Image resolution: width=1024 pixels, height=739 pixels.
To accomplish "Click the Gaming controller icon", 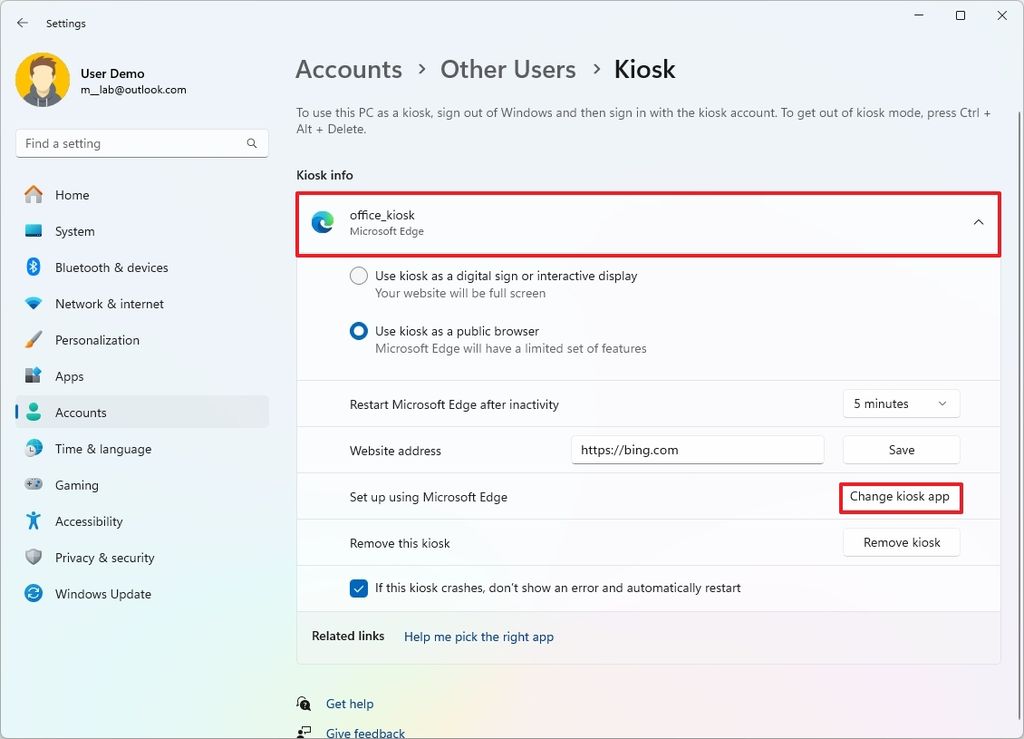I will (x=34, y=485).
